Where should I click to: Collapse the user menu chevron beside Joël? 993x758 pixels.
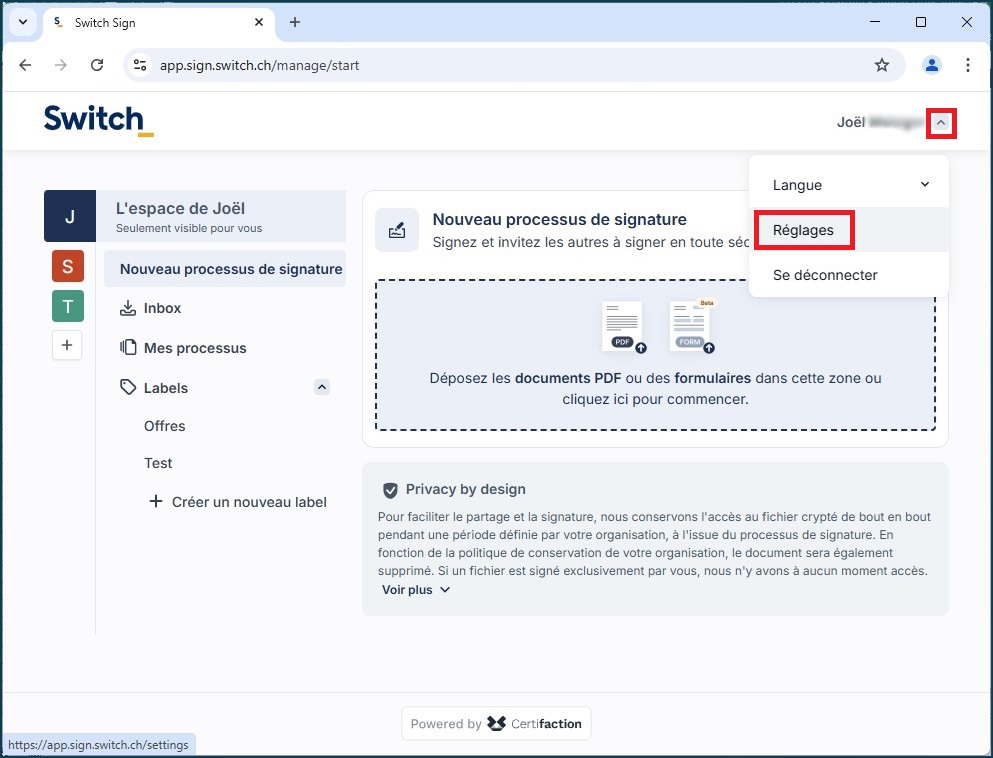click(941, 123)
